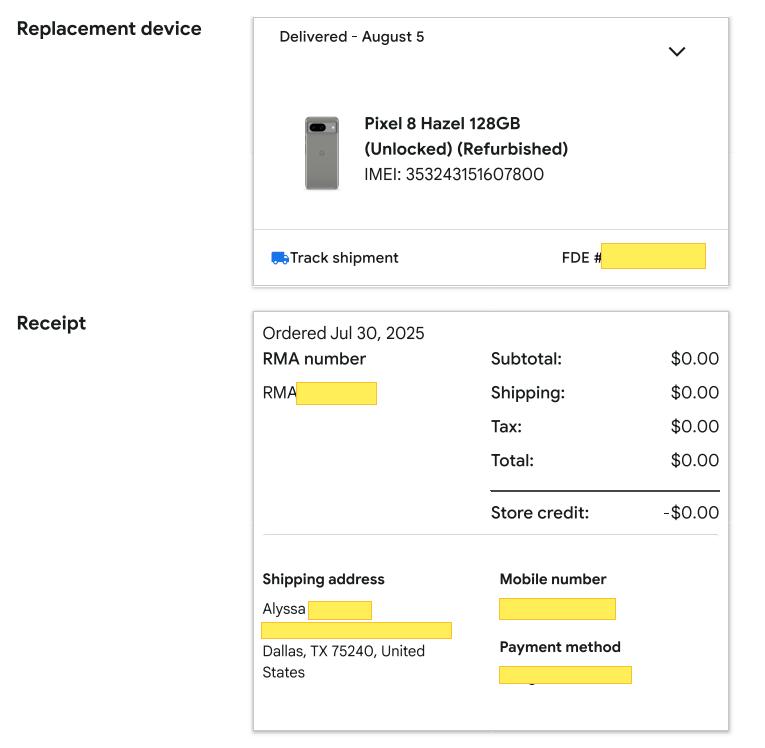
Task: Click the Ordered Jul 30, 2025 date
Action: click(343, 333)
